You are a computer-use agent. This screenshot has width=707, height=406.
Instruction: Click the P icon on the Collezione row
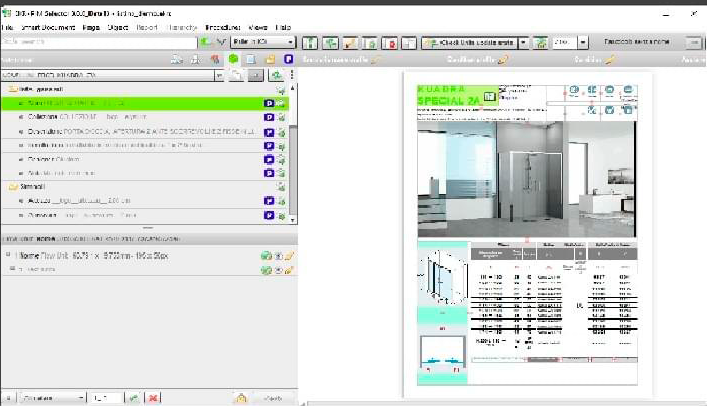(x=269, y=118)
